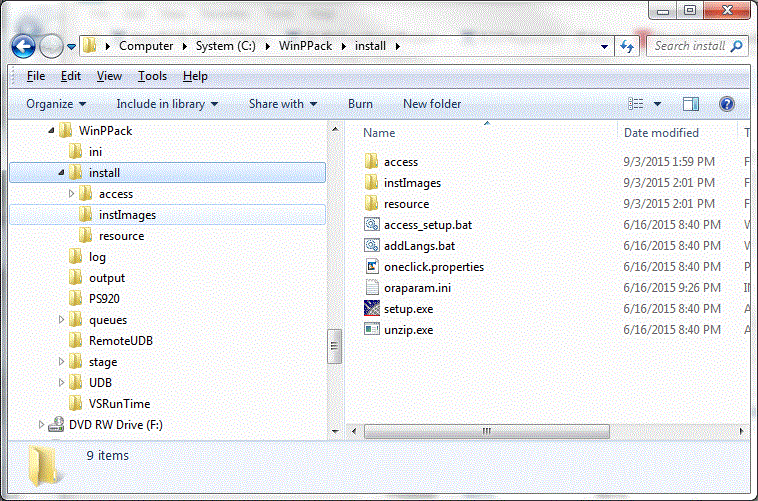Open the Help menu
Viewport: 758px width, 501px height.
pyautogui.click(x=195, y=76)
